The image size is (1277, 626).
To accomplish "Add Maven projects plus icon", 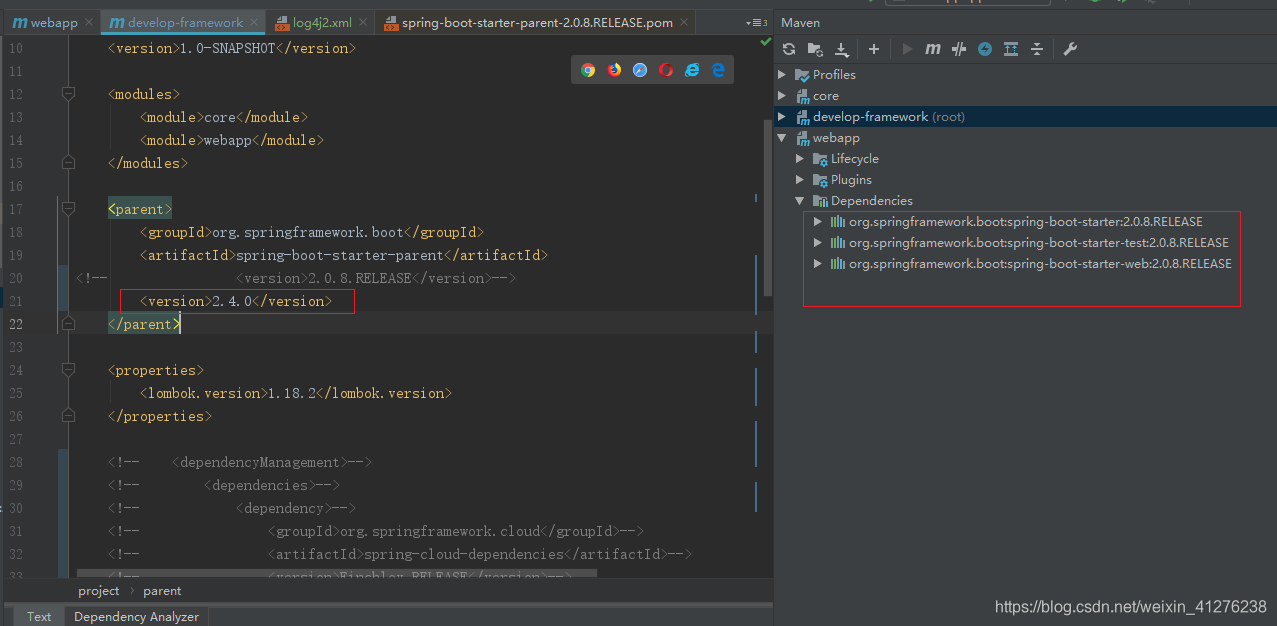I will pyautogui.click(x=873, y=49).
